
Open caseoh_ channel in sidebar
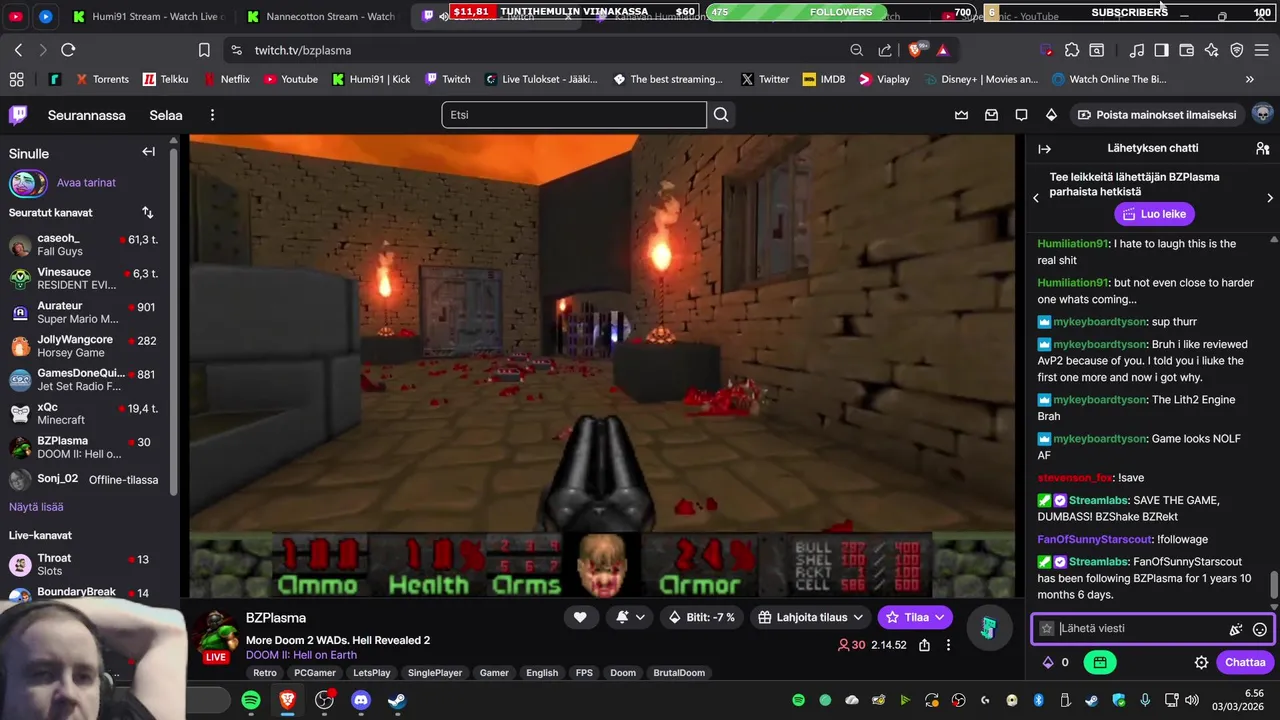(x=86, y=246)
